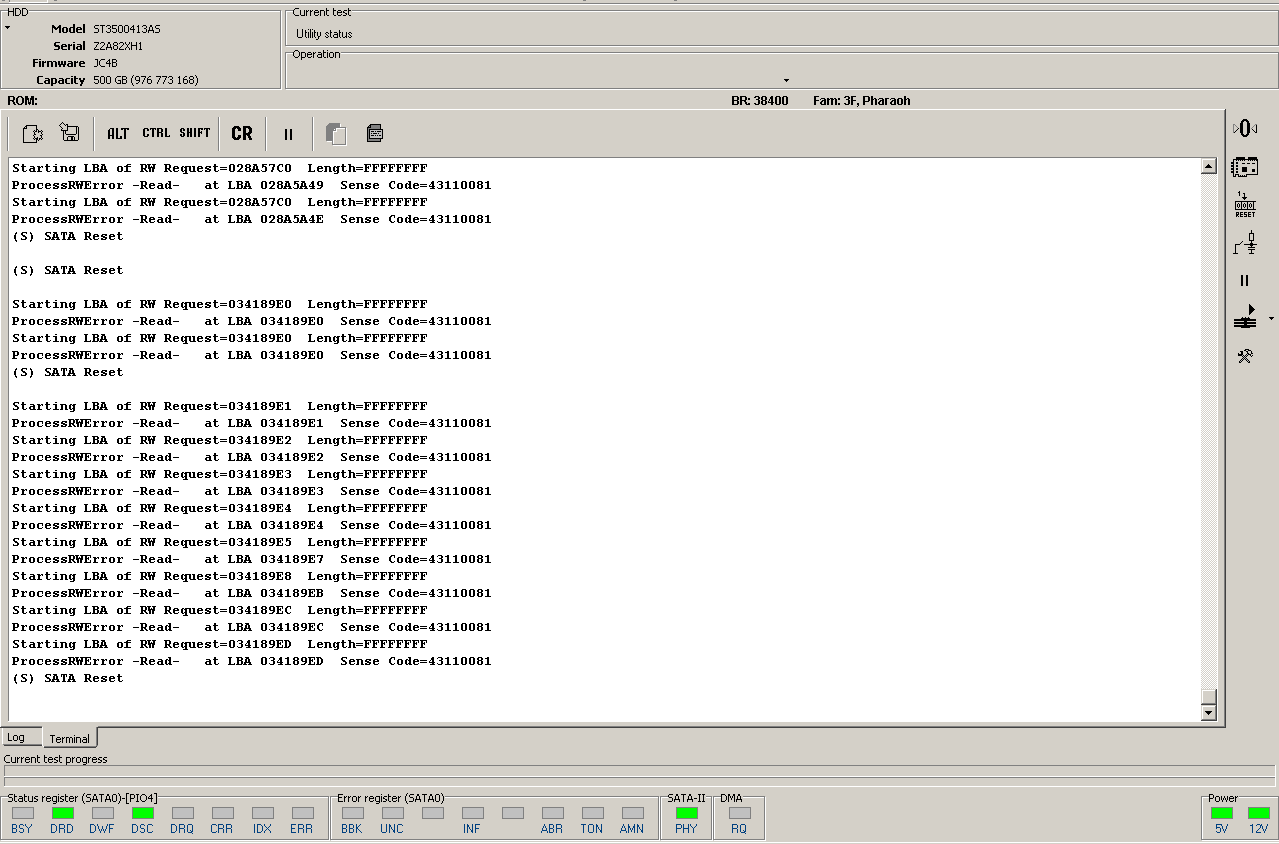This screenshot has height=844, width=1279.
Task: Click the save-to-floppy icon in terminal toolbar
Action: [69, 133]
